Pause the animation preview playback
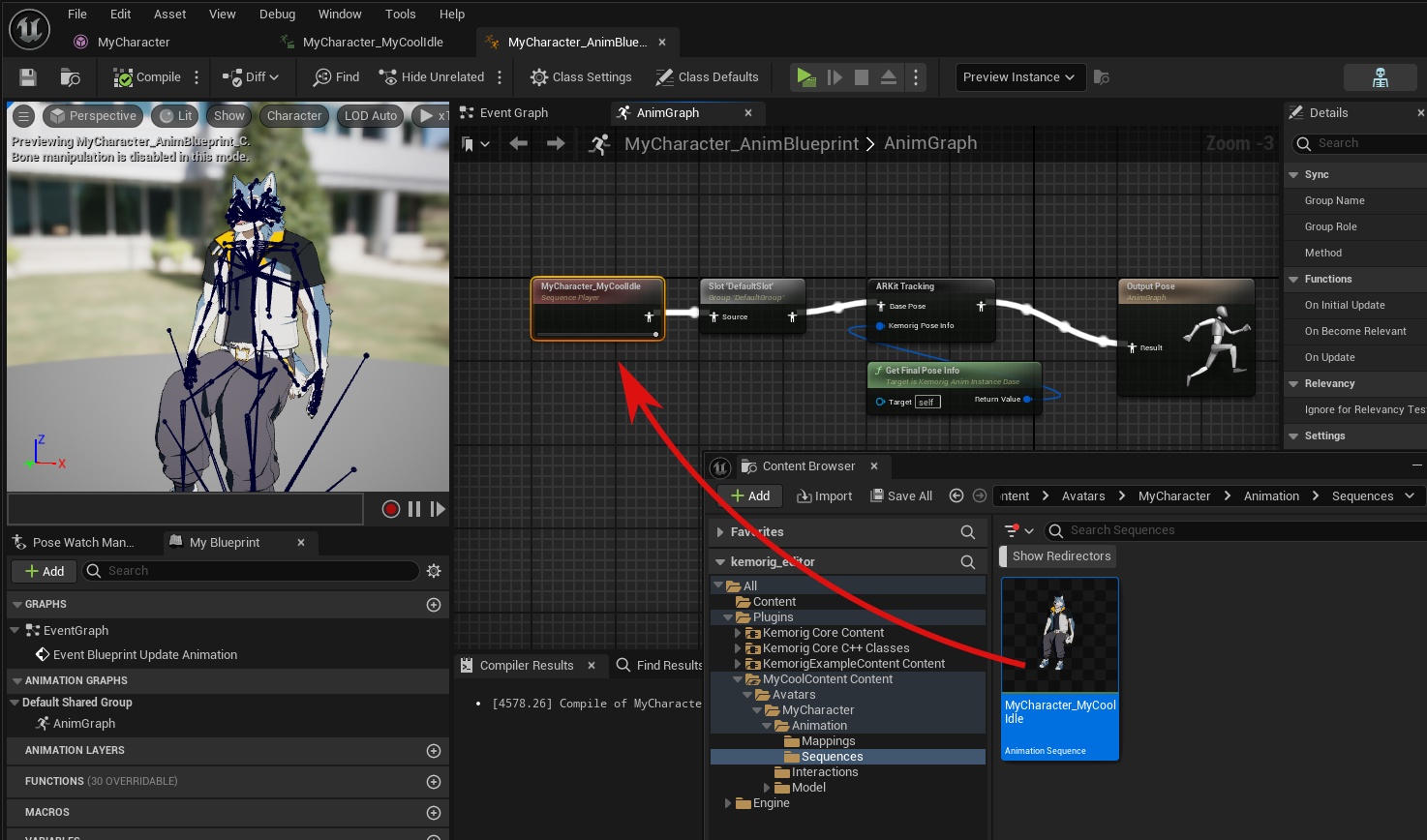Viewport: 1427px width, 840px height. (x=414, y=509)
